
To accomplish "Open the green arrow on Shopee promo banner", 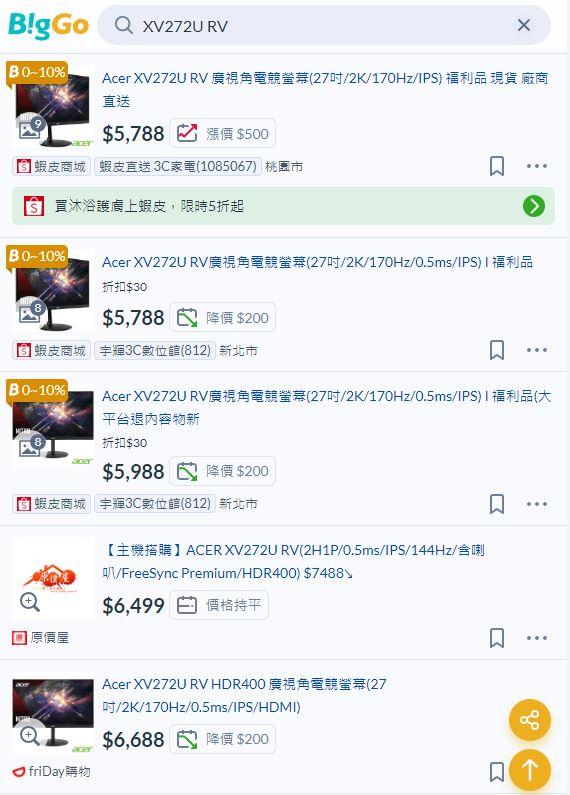I will click(x=533, y=206).
